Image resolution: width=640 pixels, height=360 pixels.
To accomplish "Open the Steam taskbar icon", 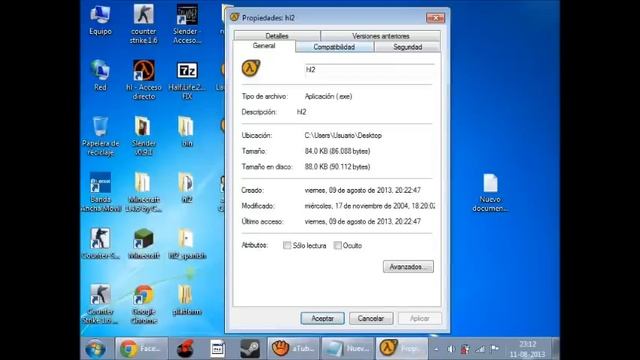I will (x=250, y=349).
